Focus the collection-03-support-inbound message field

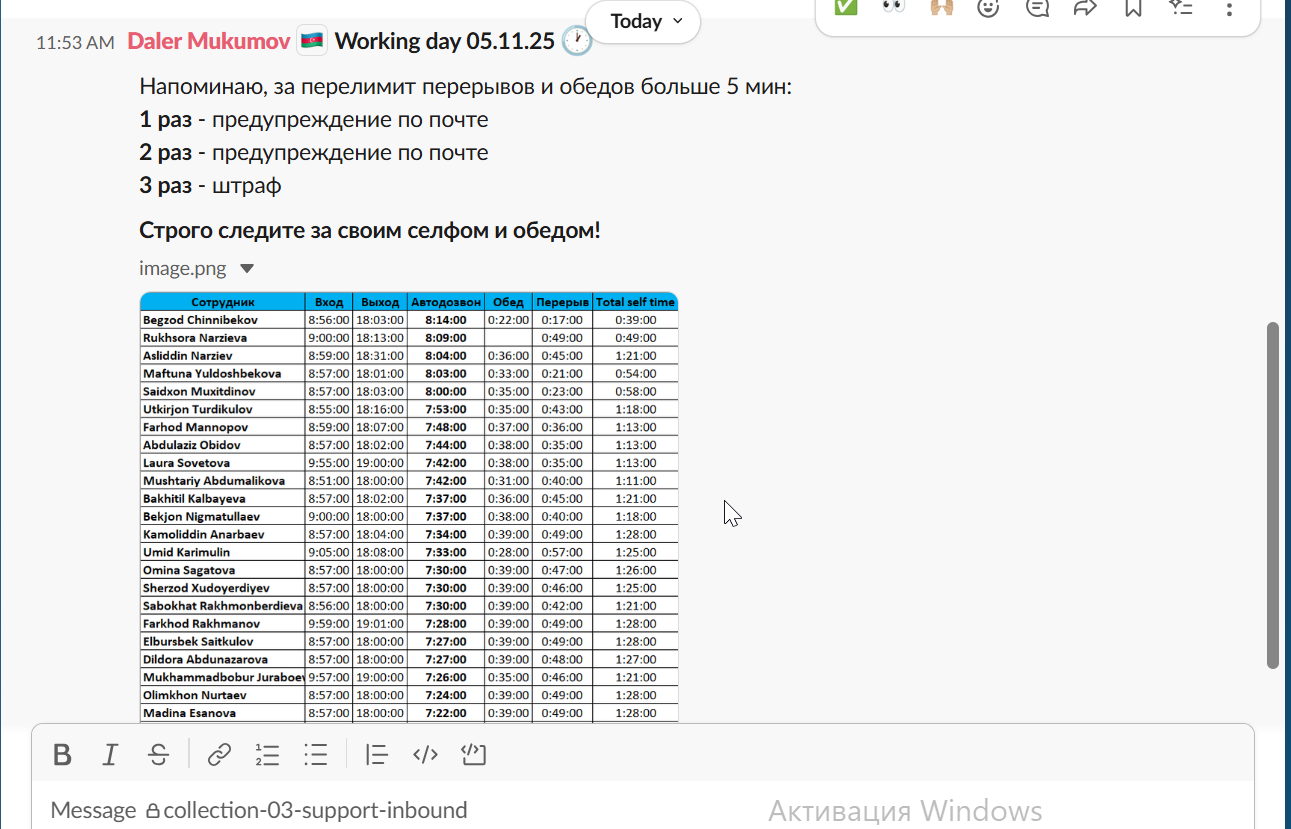(x=642, y=810)
